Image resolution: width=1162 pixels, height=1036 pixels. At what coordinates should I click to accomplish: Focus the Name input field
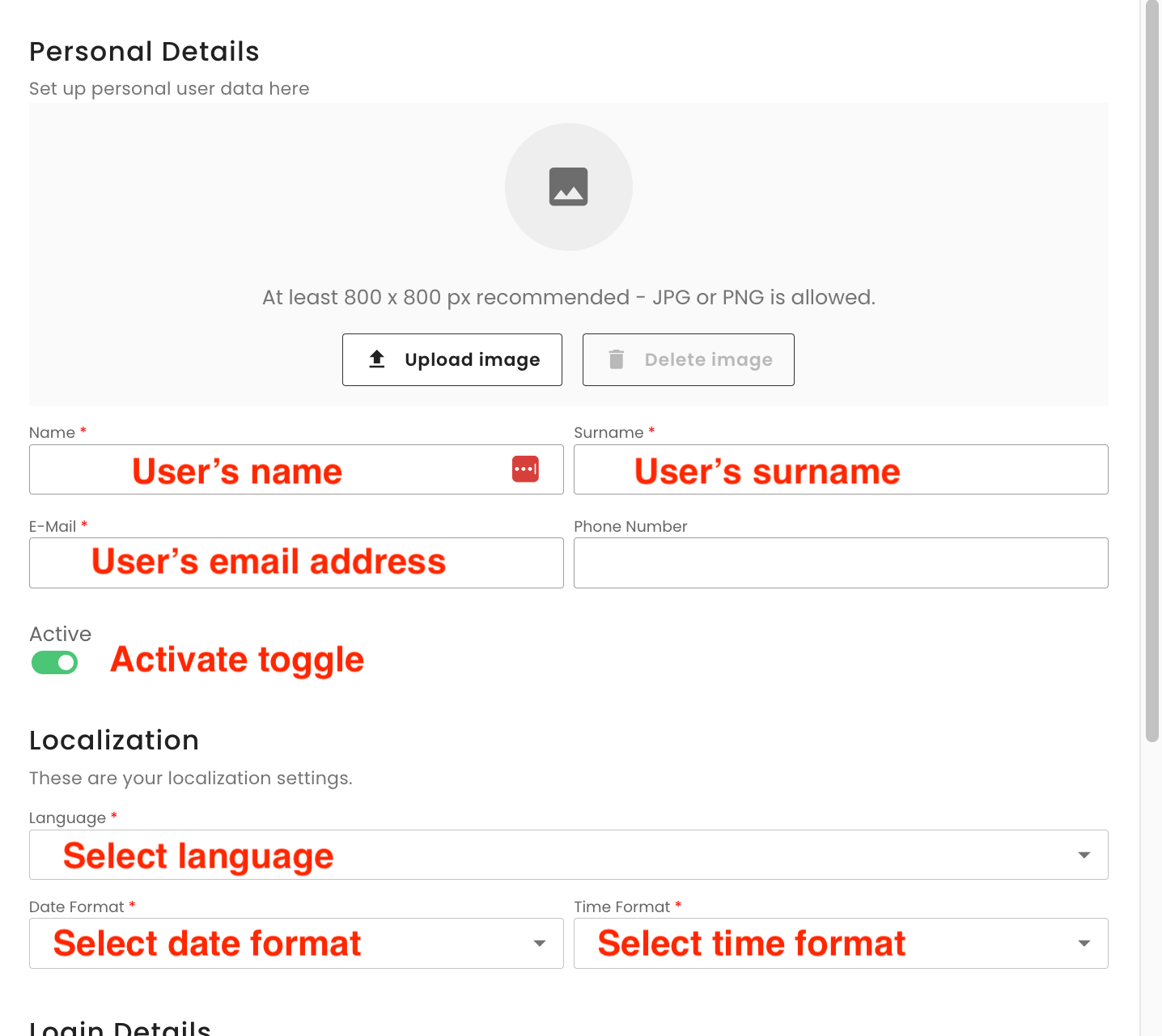coord(267,469)
